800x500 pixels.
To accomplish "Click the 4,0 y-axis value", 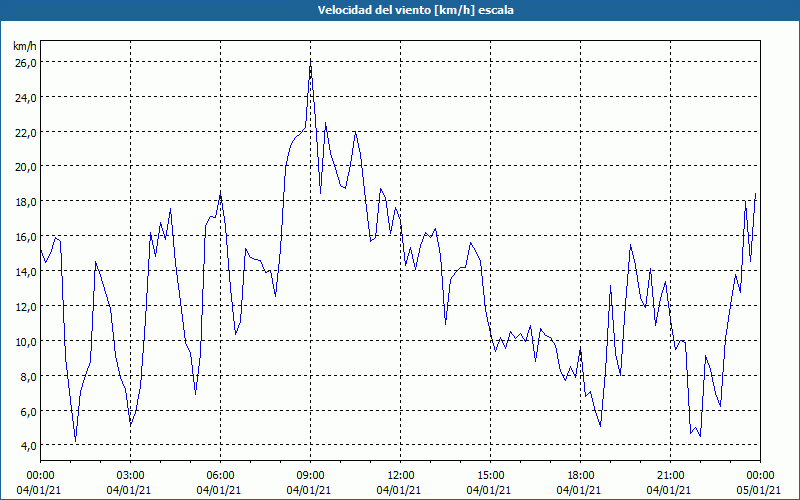I will (28, 446).
